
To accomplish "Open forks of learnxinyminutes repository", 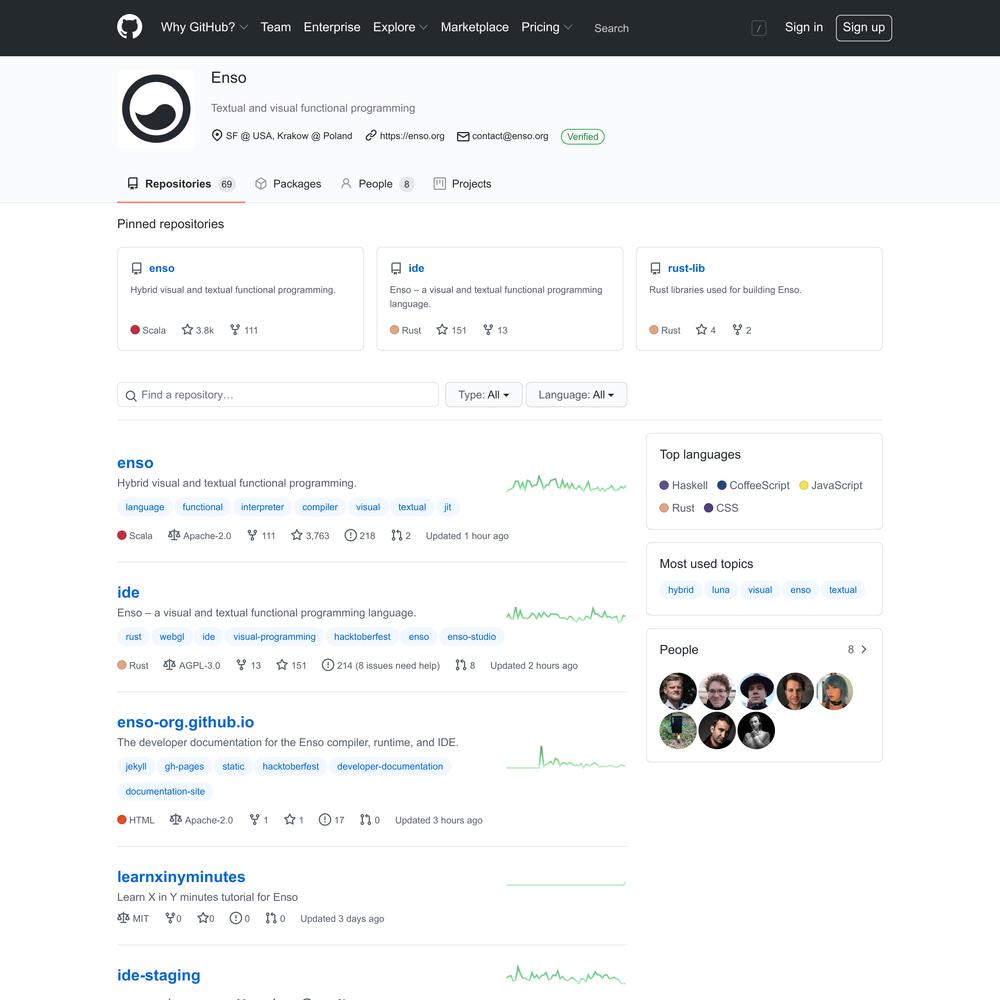I will (x=173, y=918).
